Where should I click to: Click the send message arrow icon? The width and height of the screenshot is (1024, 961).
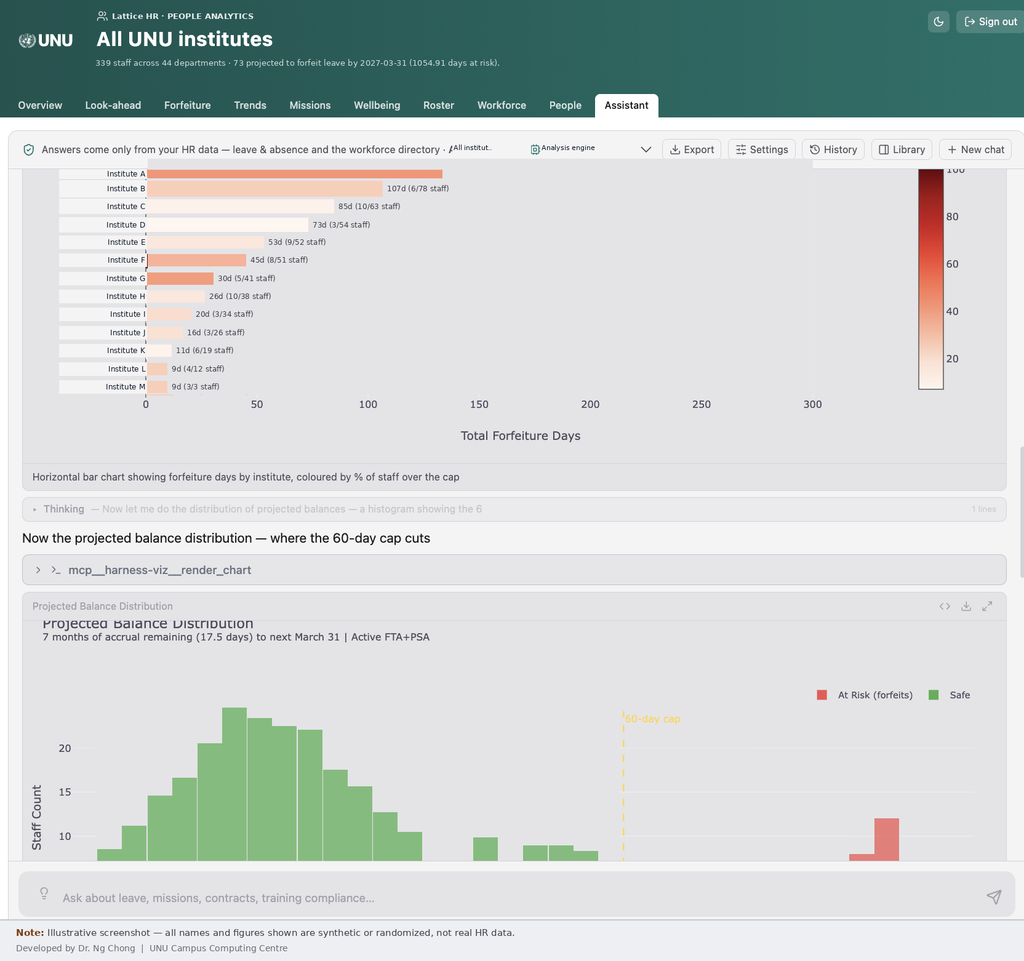pos(993,897)
